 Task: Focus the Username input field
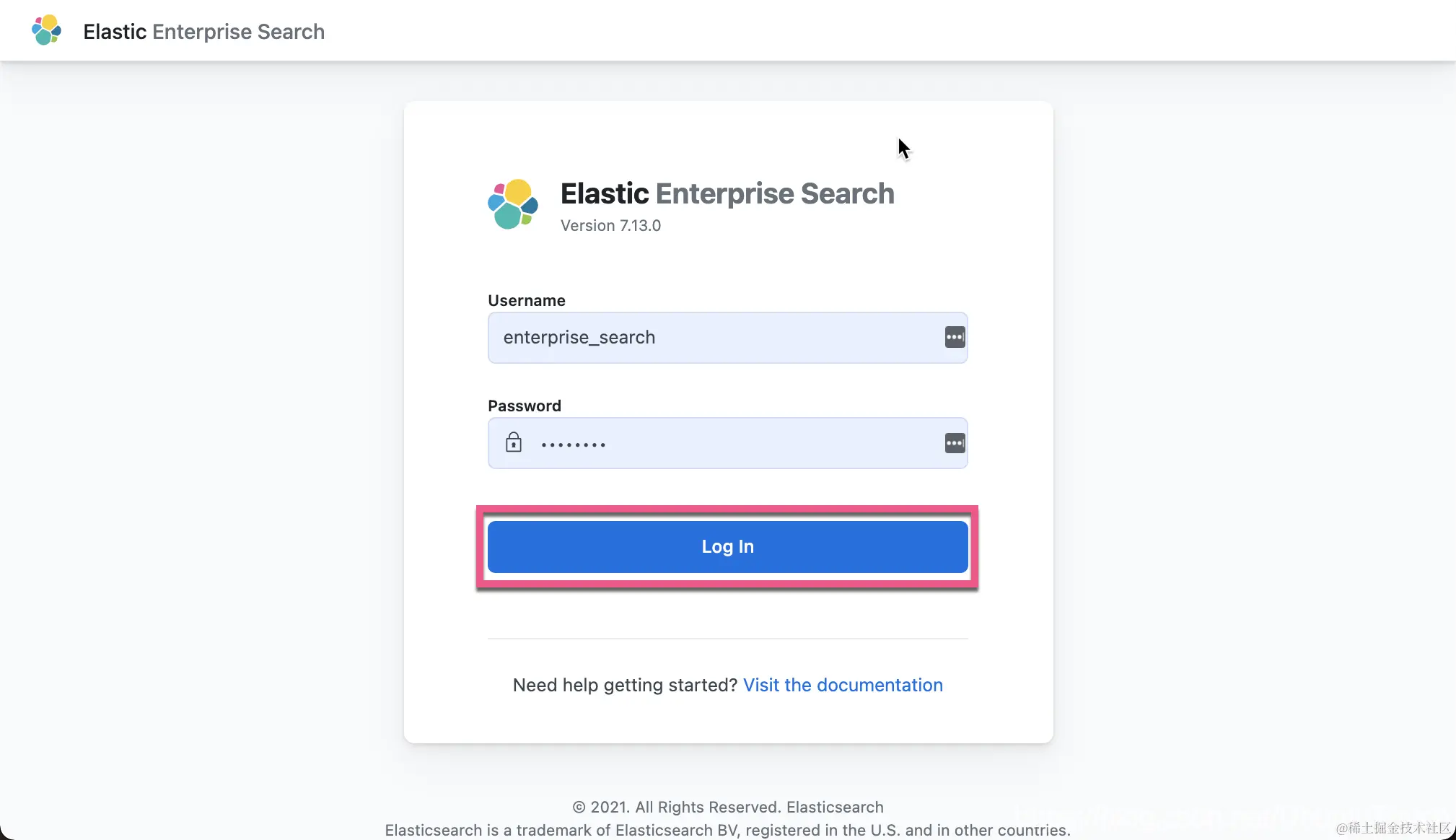pos(727,338)
